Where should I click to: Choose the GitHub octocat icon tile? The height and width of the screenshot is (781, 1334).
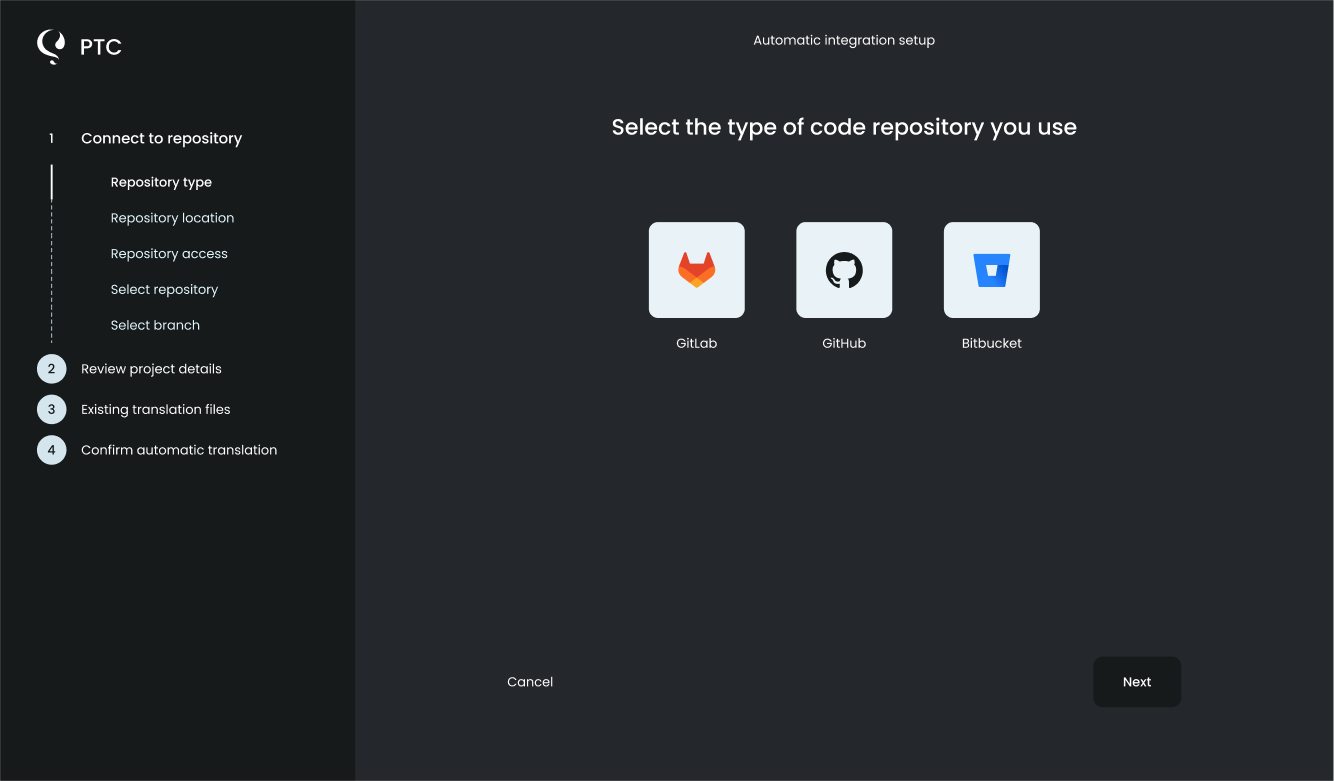point(843,270)
